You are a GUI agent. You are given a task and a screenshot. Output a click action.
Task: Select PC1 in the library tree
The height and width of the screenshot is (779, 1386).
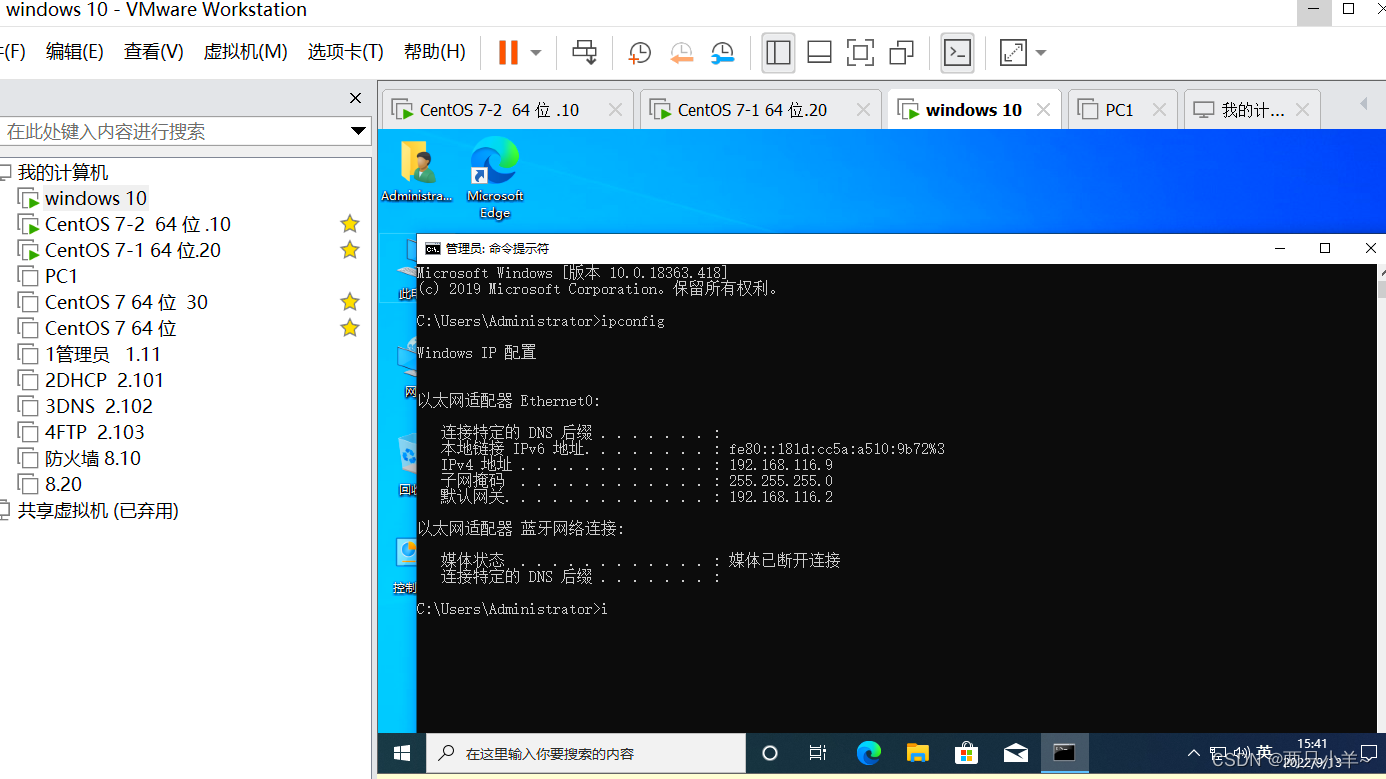(61, 276)
